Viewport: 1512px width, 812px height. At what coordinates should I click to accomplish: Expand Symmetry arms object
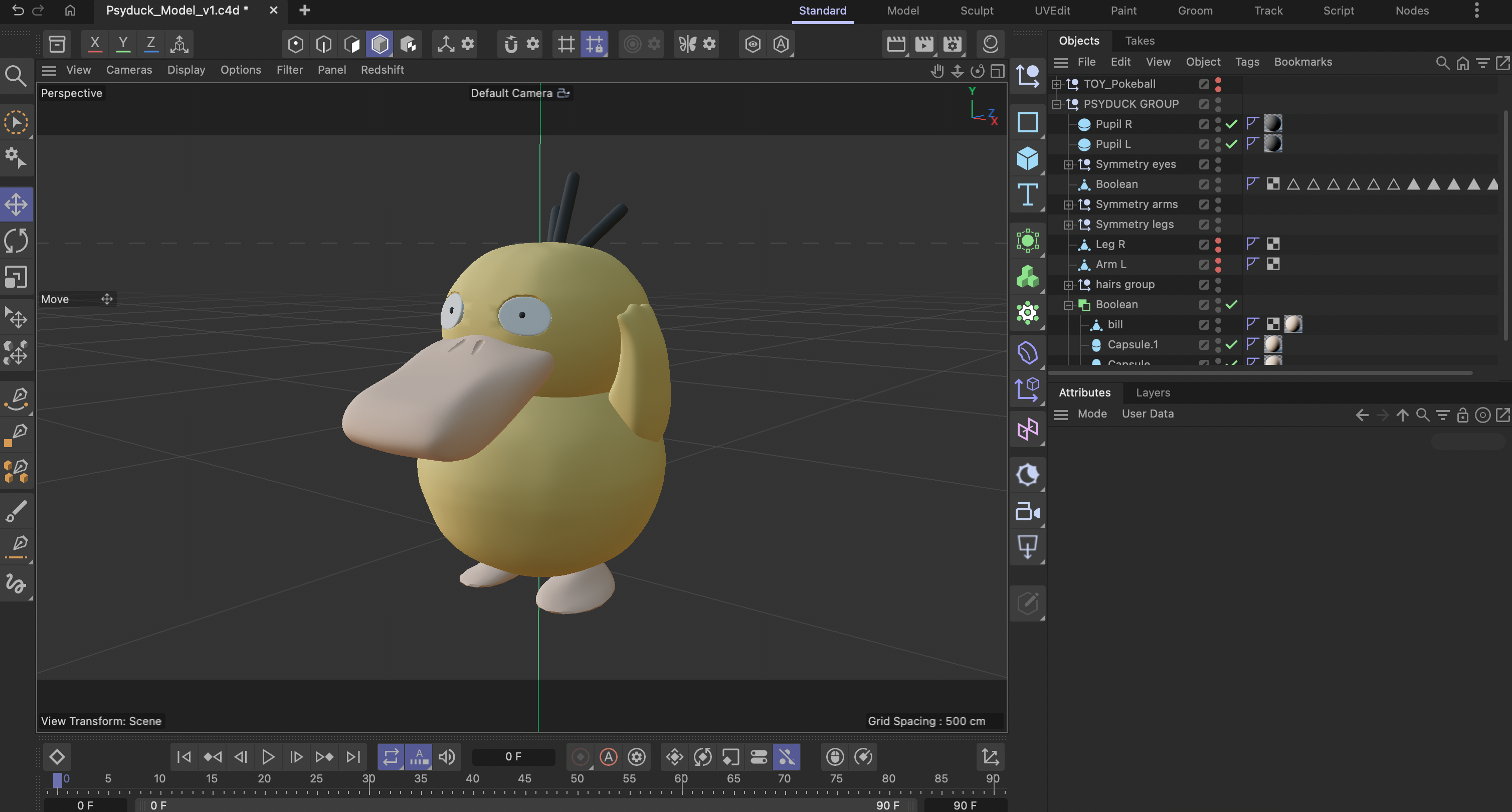tap(1068, 205)
